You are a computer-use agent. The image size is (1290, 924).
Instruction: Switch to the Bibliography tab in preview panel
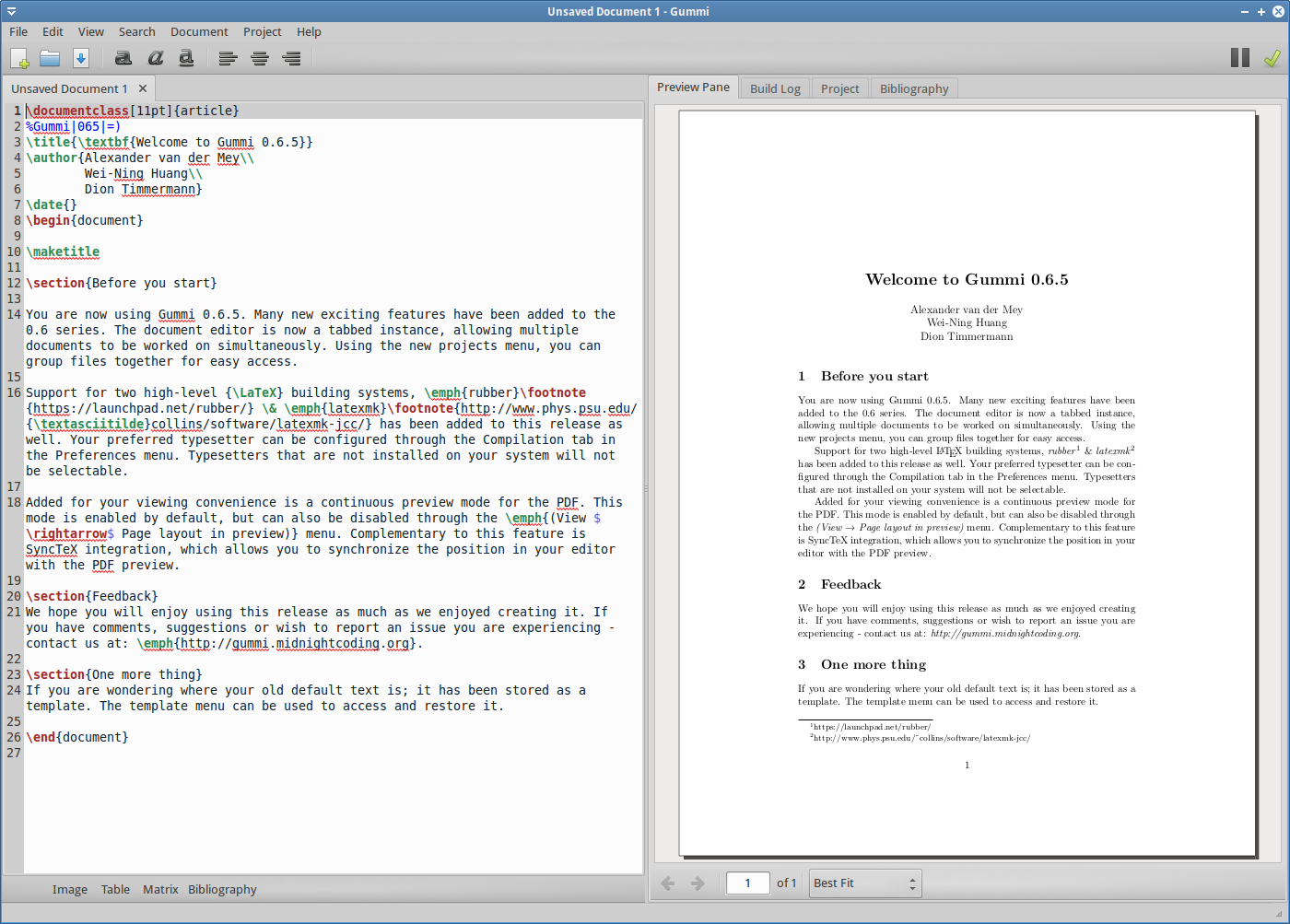click(914, 88)
